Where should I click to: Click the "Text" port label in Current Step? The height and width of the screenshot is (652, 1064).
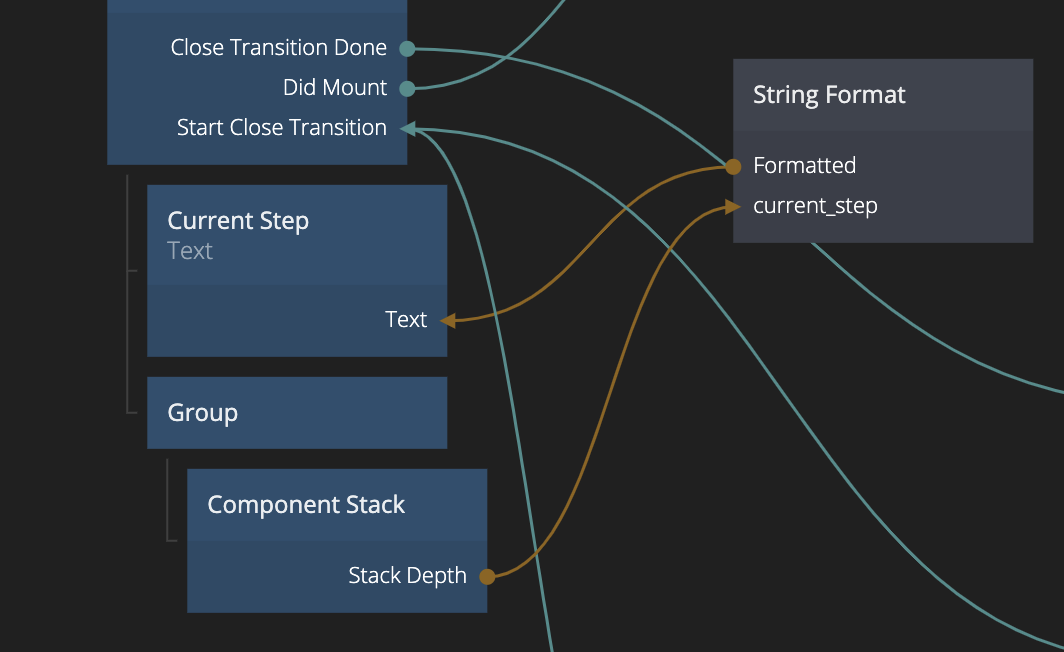click(x=405, y=320)
